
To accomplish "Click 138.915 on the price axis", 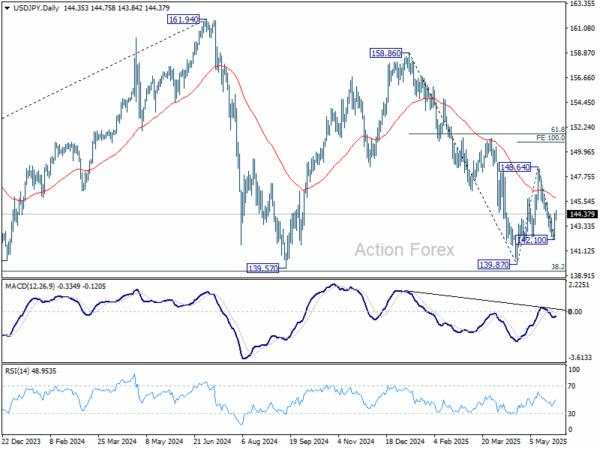I will click(582, 276).
